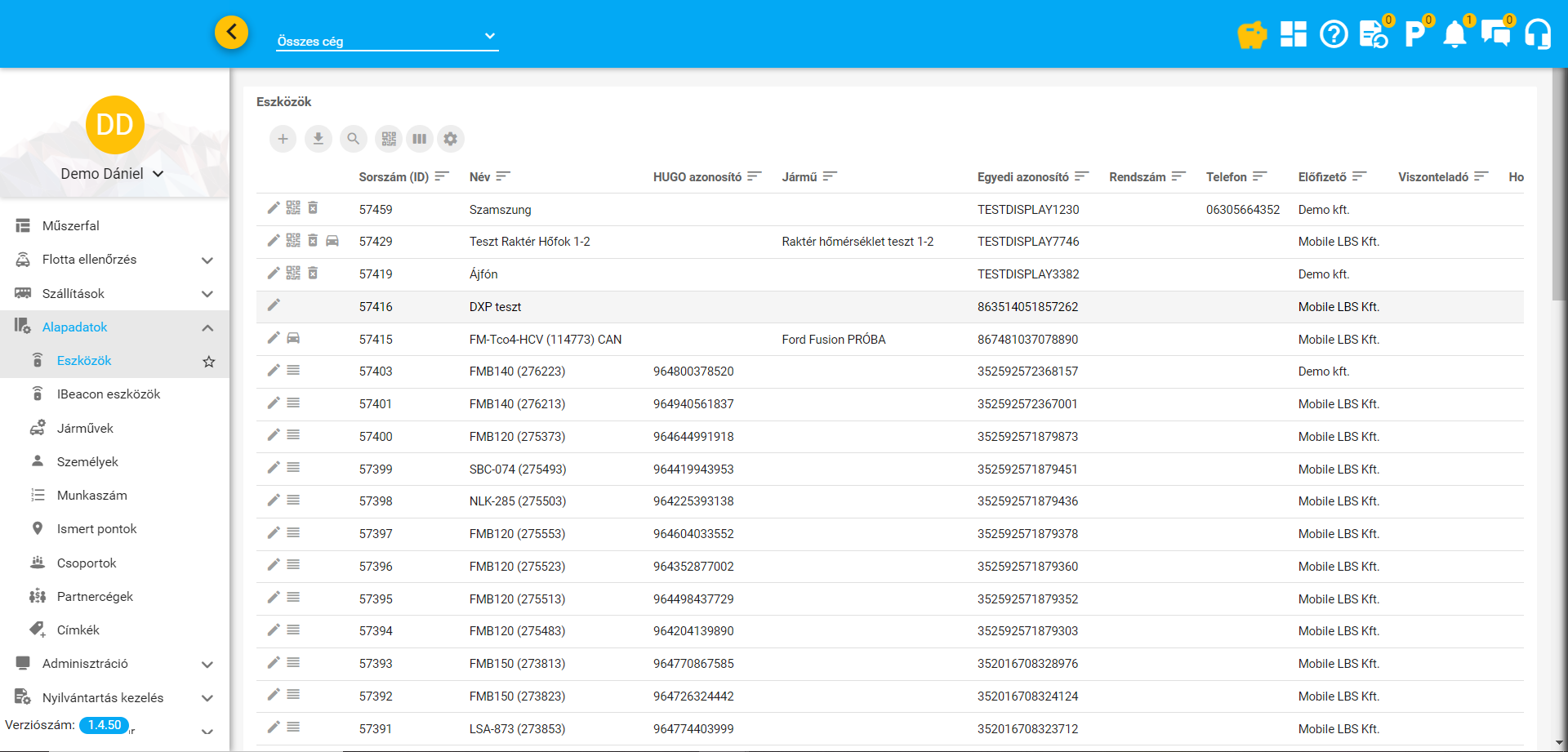Click the yellow back arrow button
Screen dimensions: 1568x752
coord(232,32)
